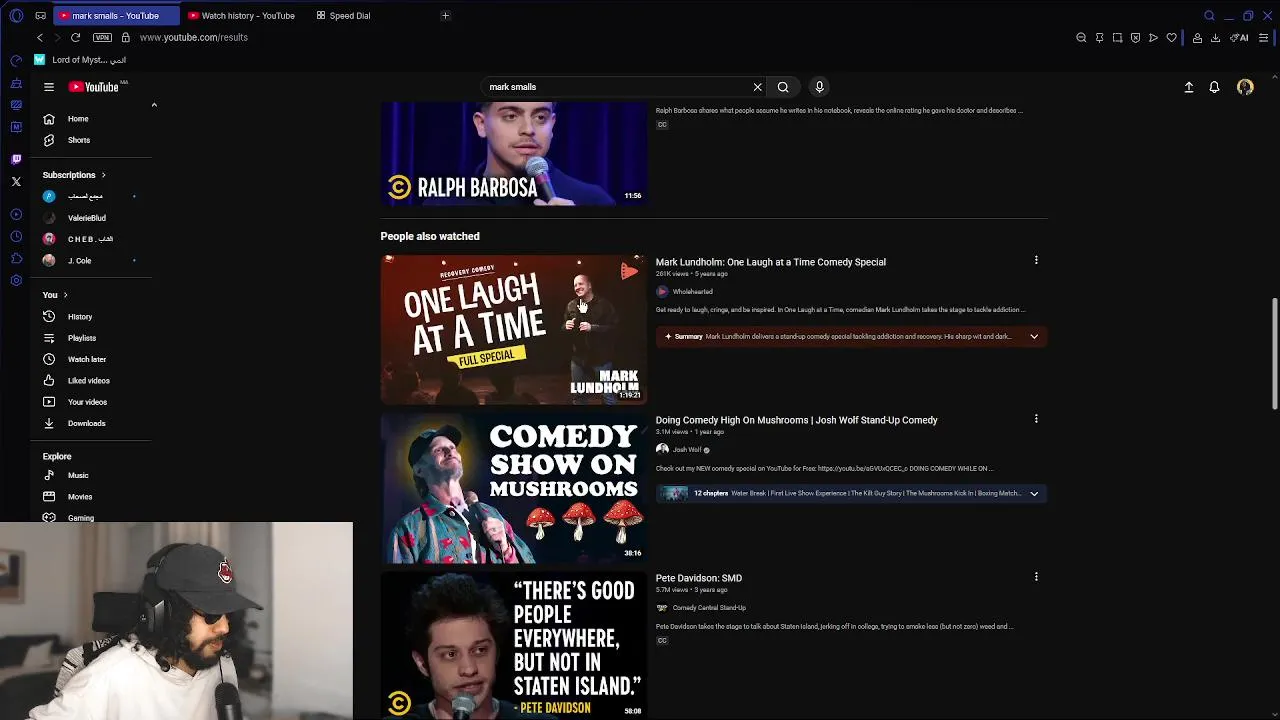The height and width of the screenshot is (720, 1280).
Task: Select the 'mark smalls - YouTube' tab
Action: click(115, 15)
